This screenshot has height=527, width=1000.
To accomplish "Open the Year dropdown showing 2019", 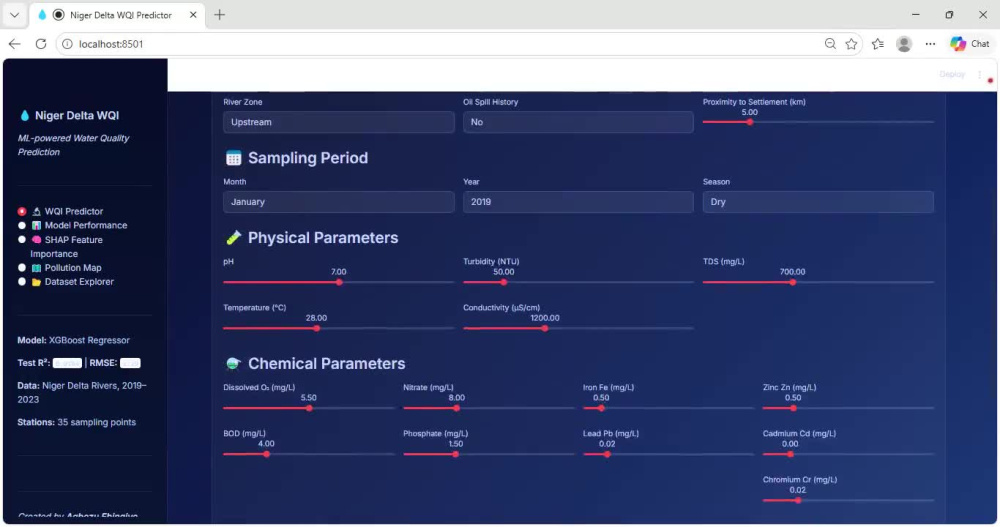I will (x=578, y=202).
